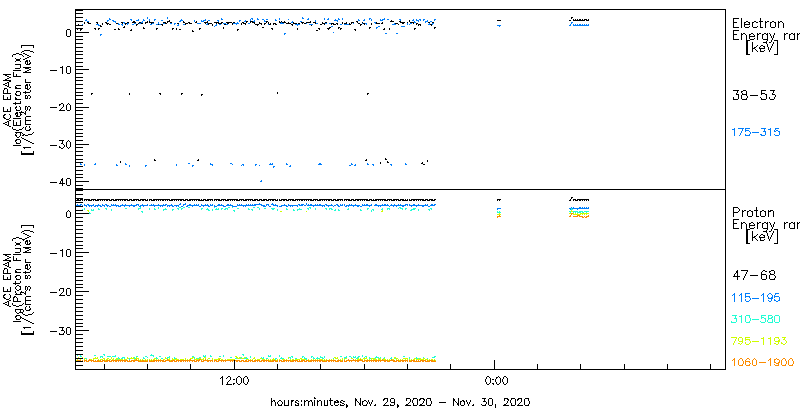The width and height of the screenshot is (800, 410).
Task: Click the 0:00 time axis label
Action: coord(494,380)
